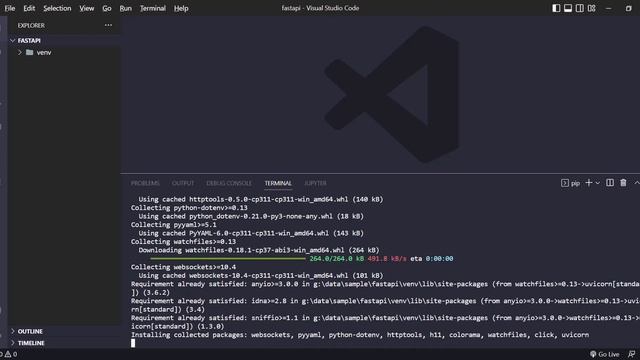Viewport: 640px width, 360px height.
Task: Click 'Collecting watchfiles>=0.13' terminal line
Action: tap(183, 242)
